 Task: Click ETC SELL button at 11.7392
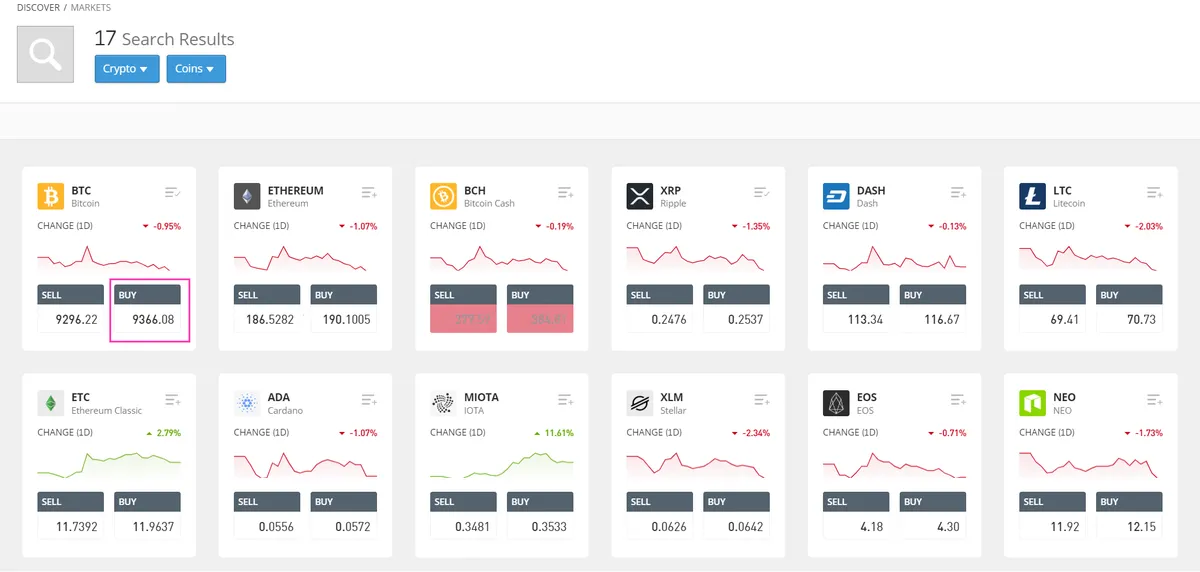71,516
